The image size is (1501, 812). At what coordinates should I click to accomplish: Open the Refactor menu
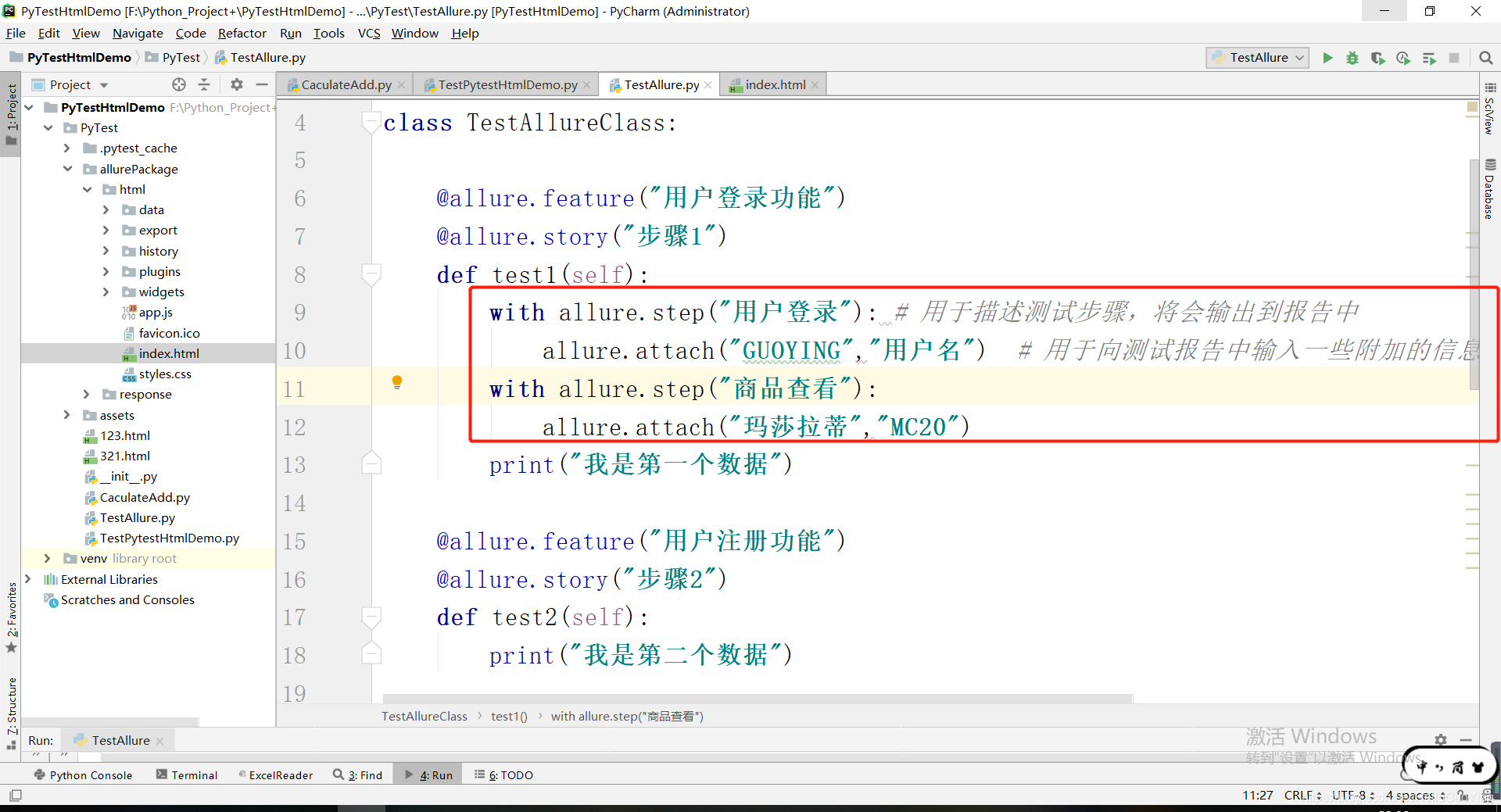242,34
